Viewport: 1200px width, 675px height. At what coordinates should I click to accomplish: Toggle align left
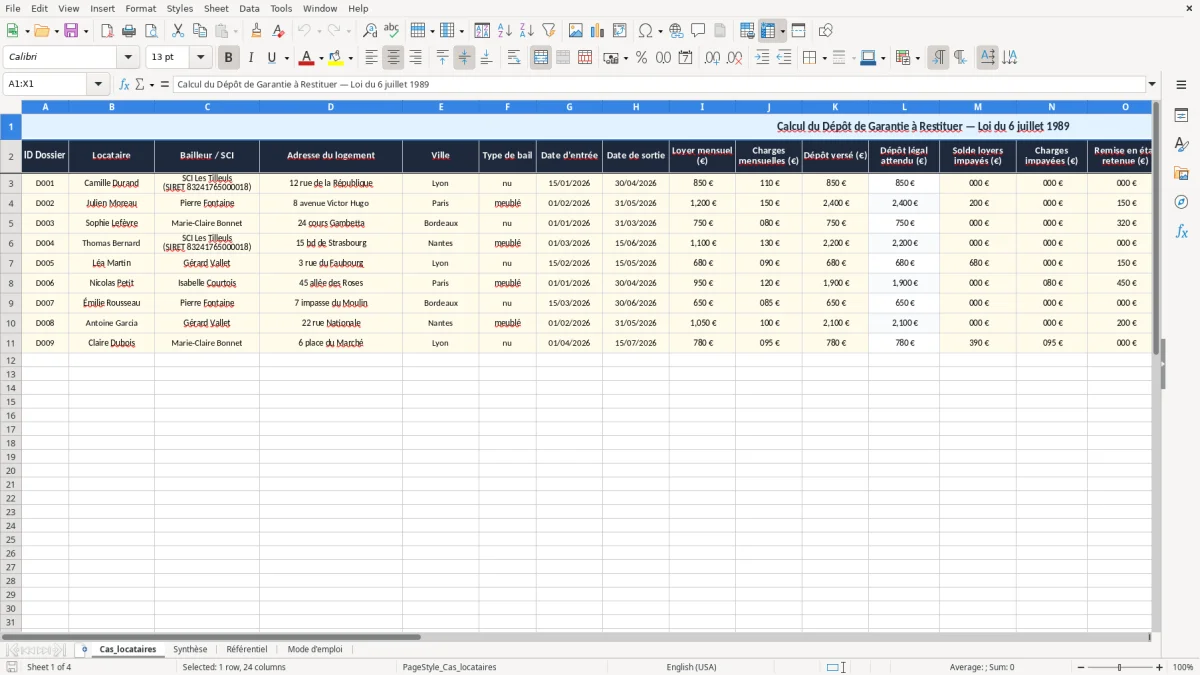coord(371,58)
